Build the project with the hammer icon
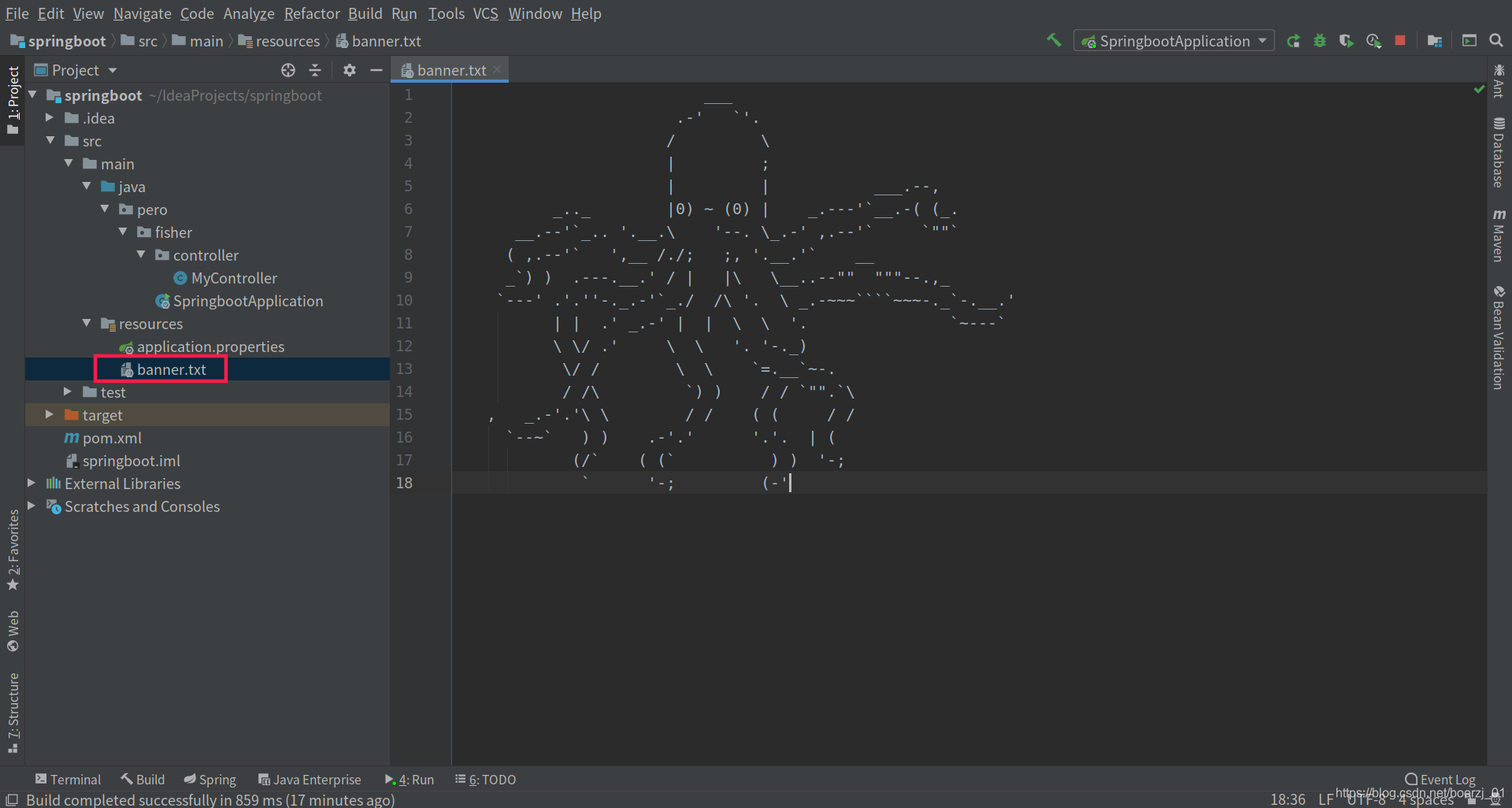1512x808 pixels. pyautogui.click(x=1054, y=40)
